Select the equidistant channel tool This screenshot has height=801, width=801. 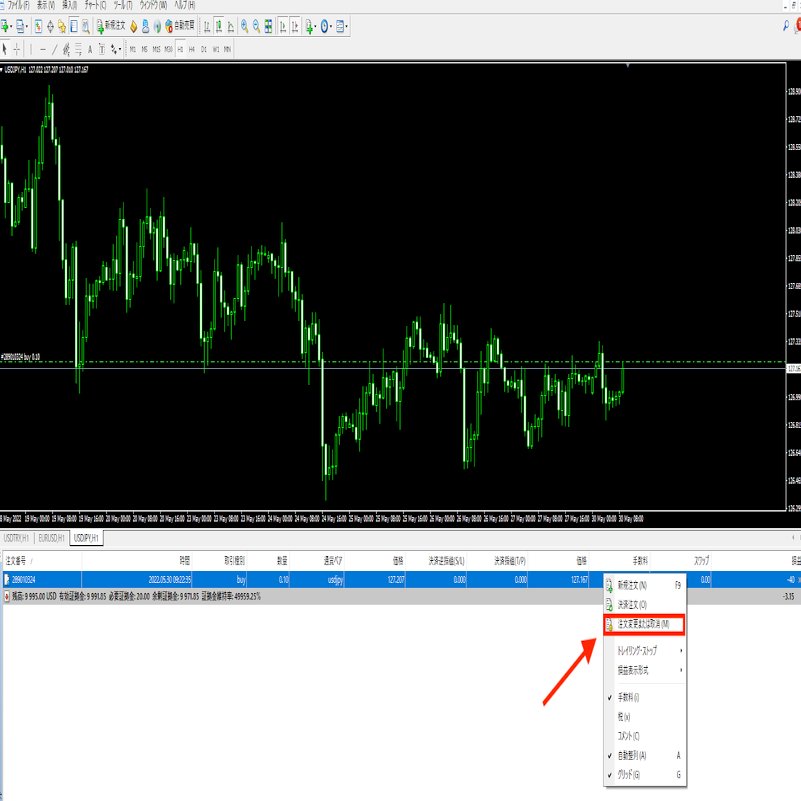pos(66,49)
